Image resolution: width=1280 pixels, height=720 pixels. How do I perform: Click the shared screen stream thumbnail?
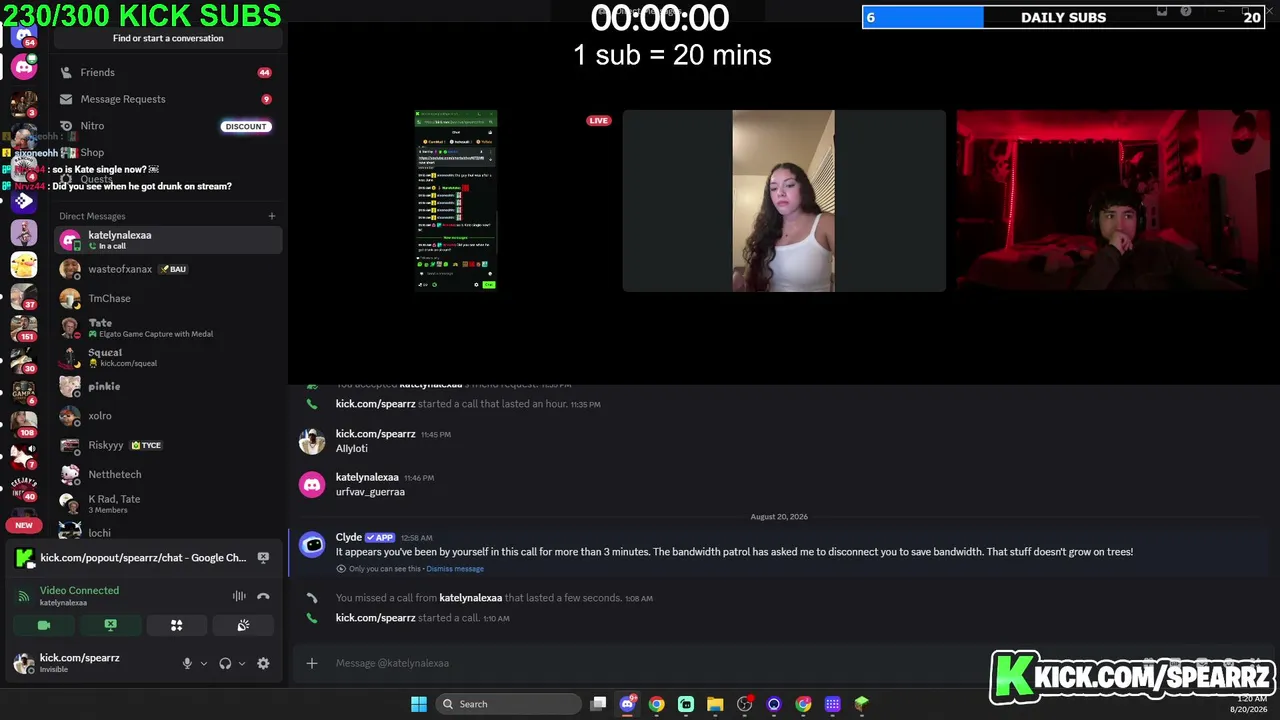point(456,200)
